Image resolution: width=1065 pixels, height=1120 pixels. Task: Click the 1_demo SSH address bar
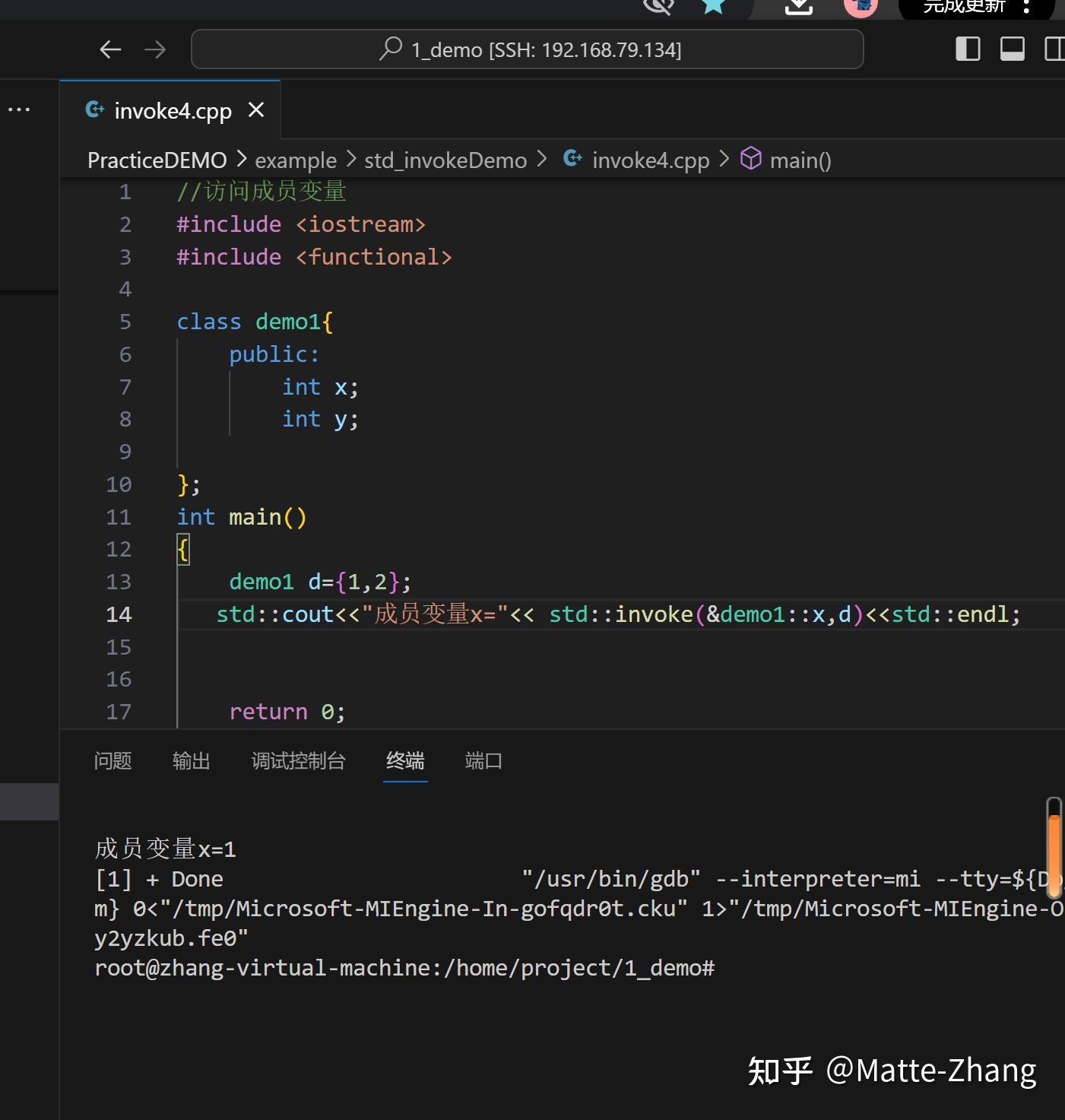528,49
